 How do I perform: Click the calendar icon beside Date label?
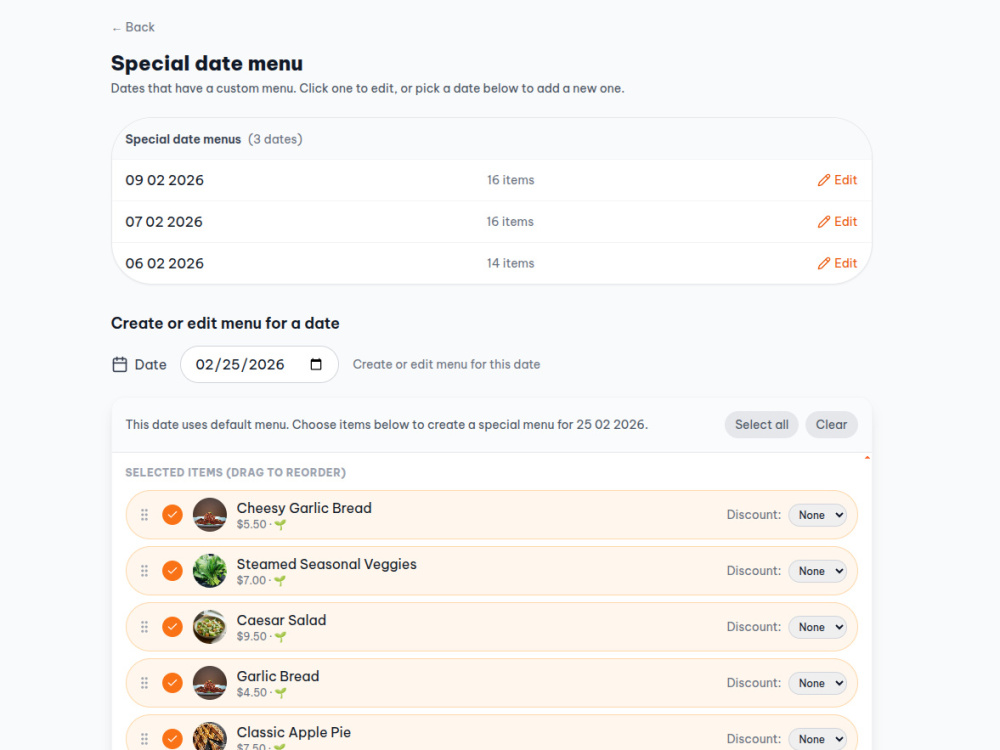pos(119,364)
